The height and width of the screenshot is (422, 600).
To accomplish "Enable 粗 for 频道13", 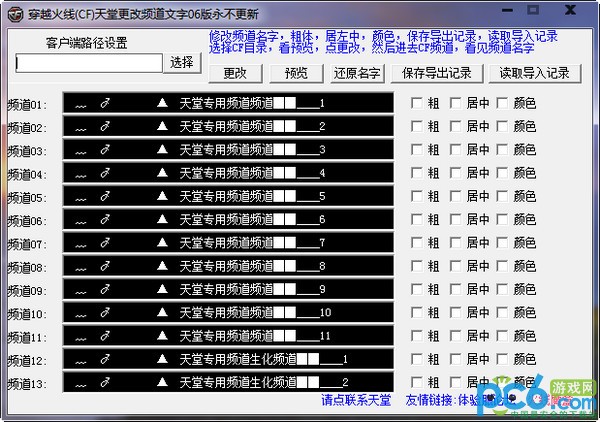I will click(417, 383).
